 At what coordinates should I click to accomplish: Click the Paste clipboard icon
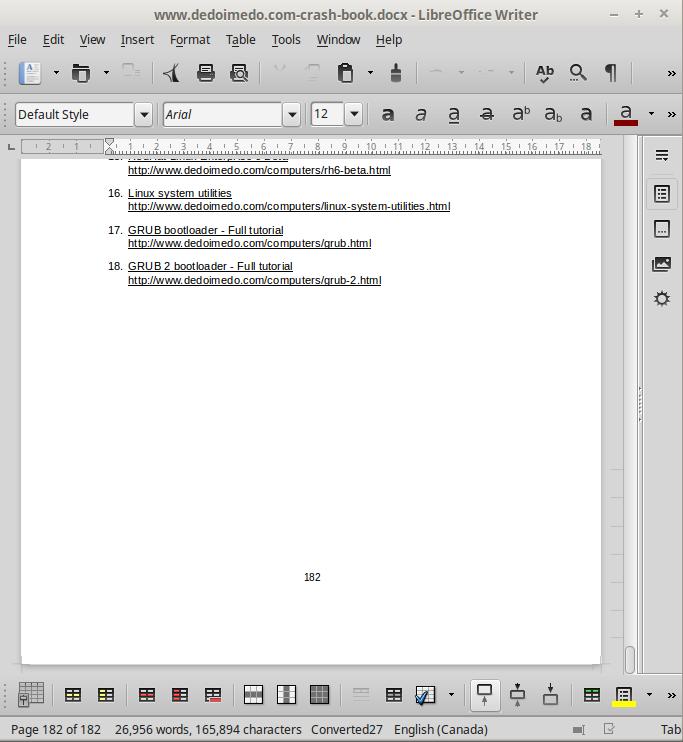click(346, 73)
